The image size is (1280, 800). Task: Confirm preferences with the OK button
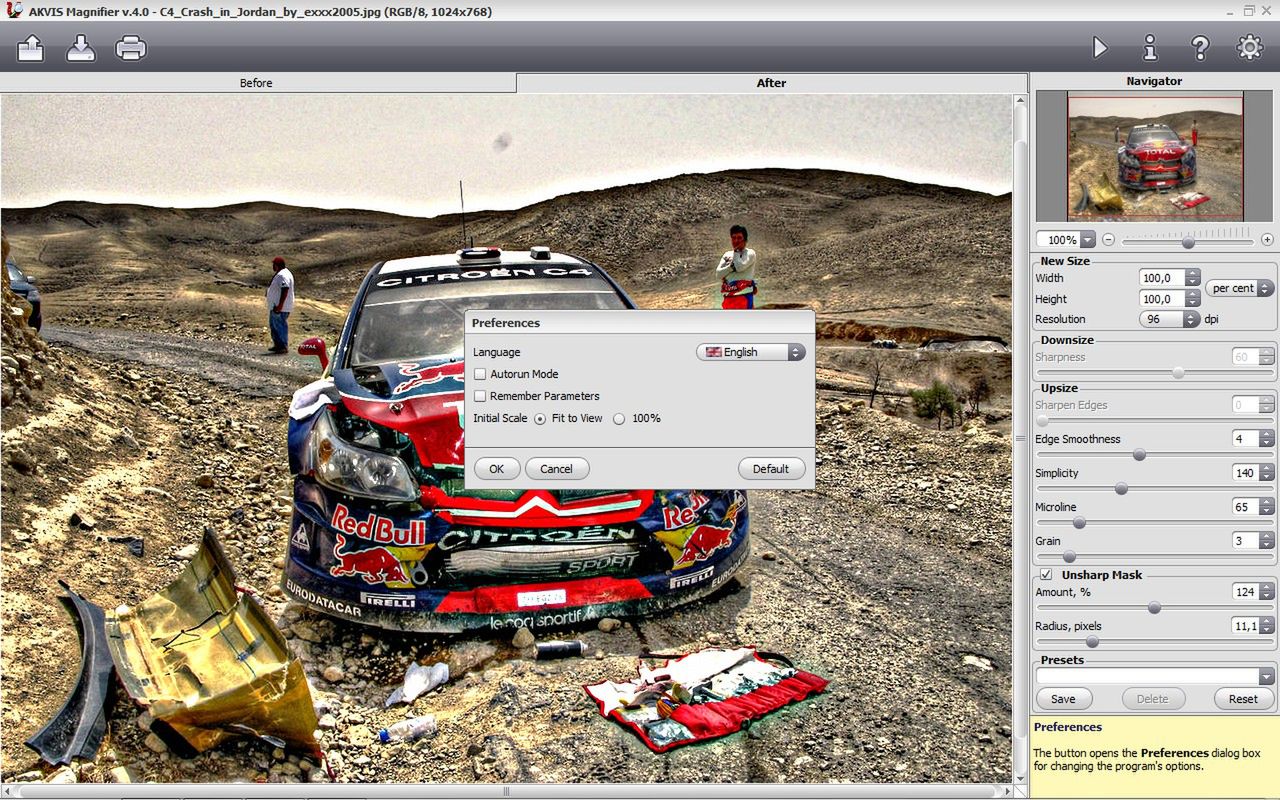pyautogui.click(x=497, y=469)
